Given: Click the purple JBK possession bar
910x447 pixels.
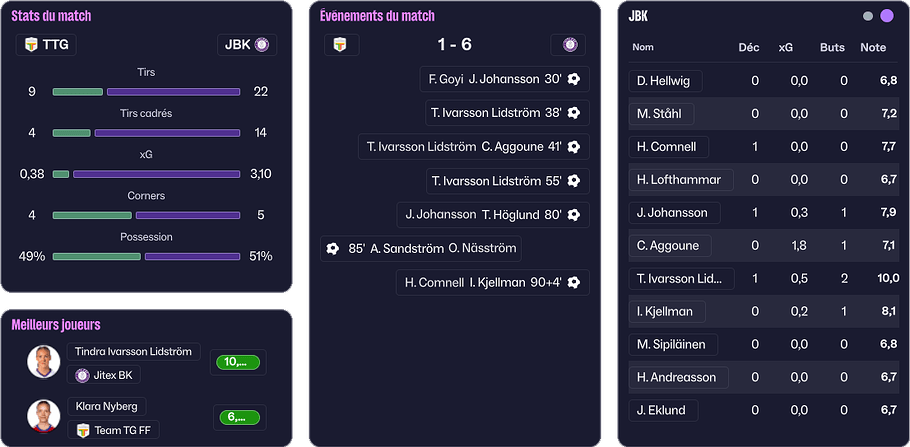Looking at the screenshot, I should point(193,256).
